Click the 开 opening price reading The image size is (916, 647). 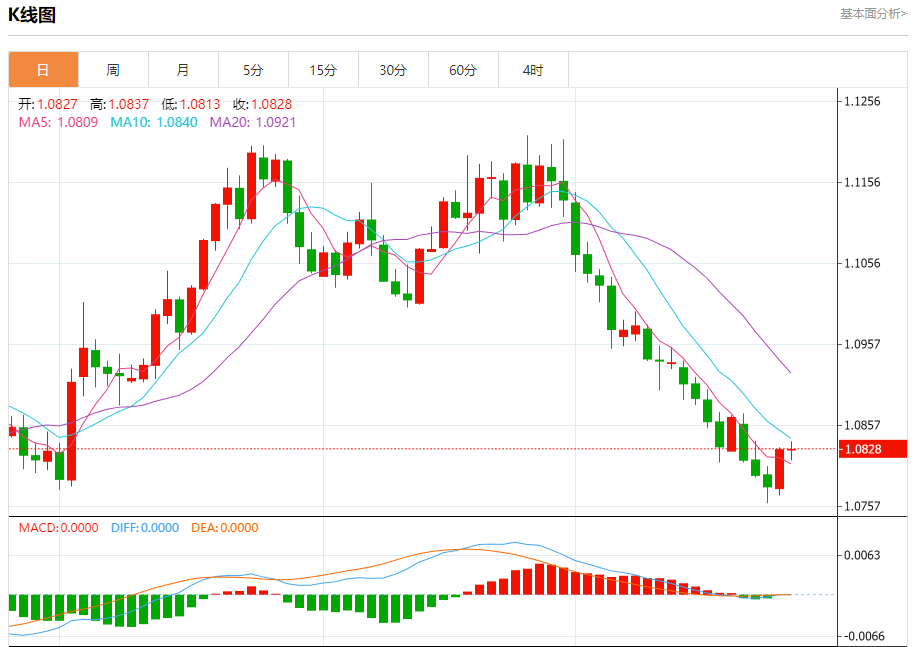(48, 104)
